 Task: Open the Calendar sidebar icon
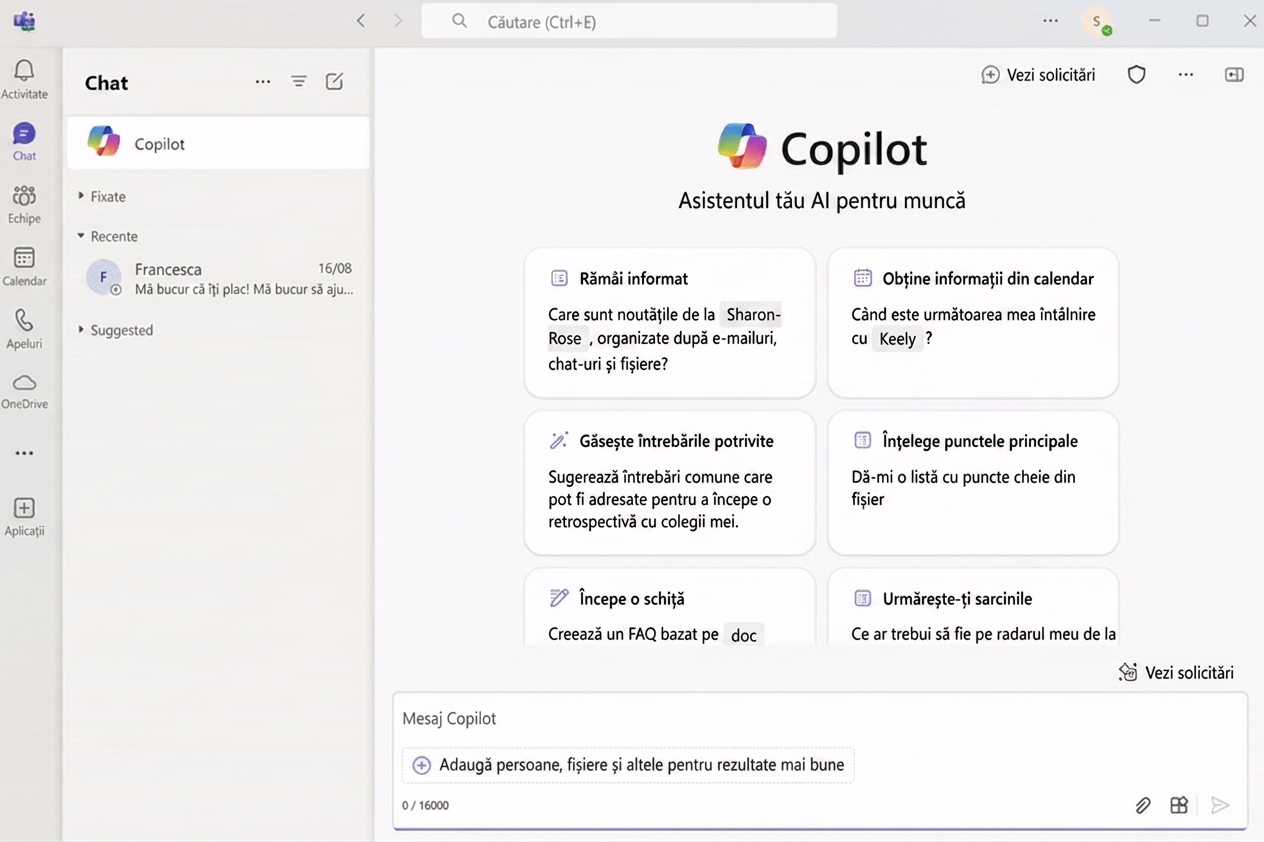coord(24,266)
